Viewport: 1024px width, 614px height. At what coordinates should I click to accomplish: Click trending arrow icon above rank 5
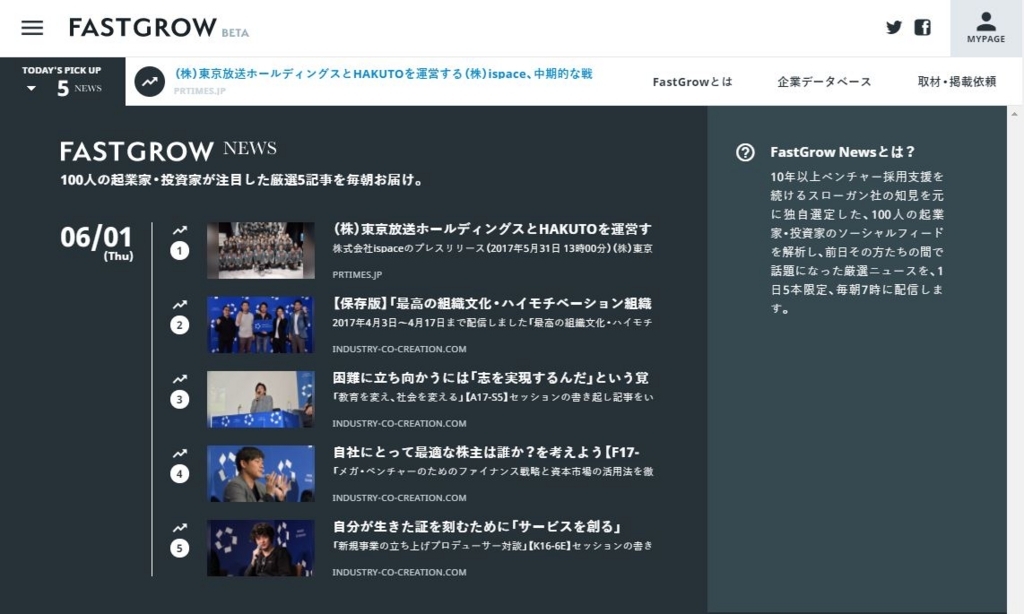tap(180, 528)
